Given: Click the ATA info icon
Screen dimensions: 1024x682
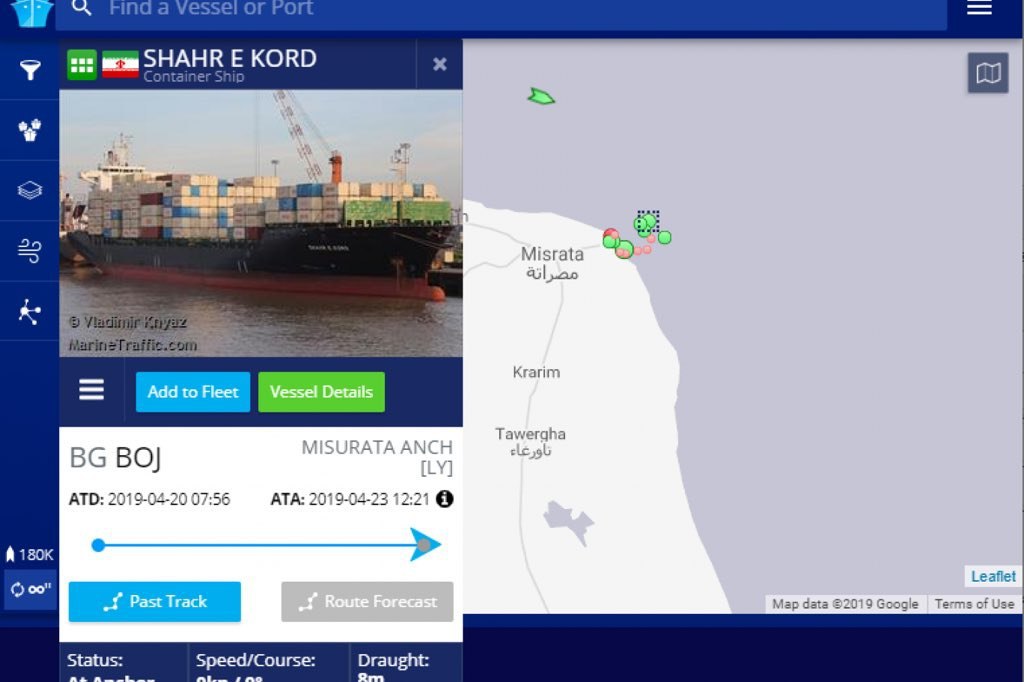Looking at the screenshot, I should (x=445, y=499).
